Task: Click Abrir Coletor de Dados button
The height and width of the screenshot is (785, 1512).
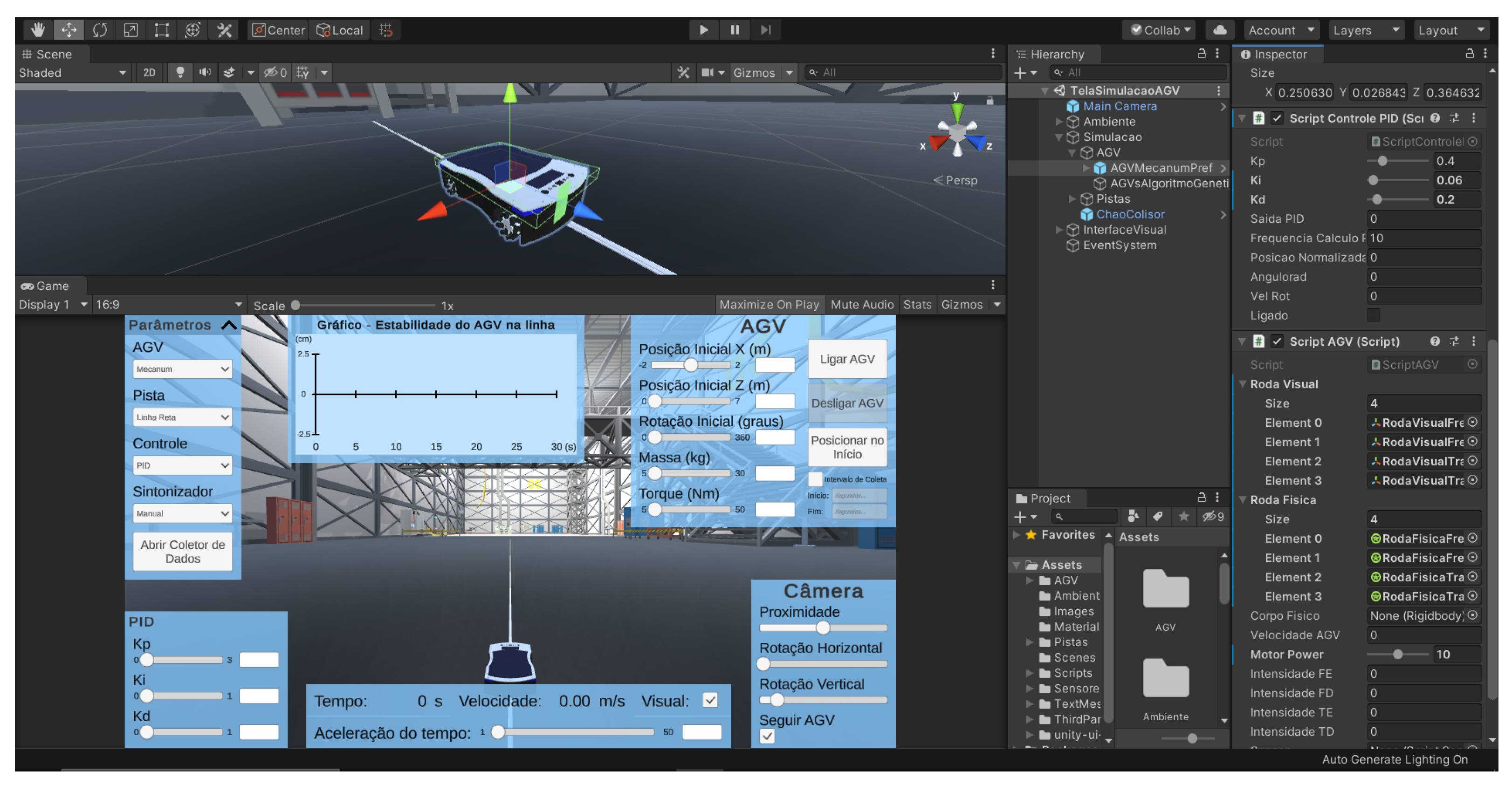Action: (183, 552)
